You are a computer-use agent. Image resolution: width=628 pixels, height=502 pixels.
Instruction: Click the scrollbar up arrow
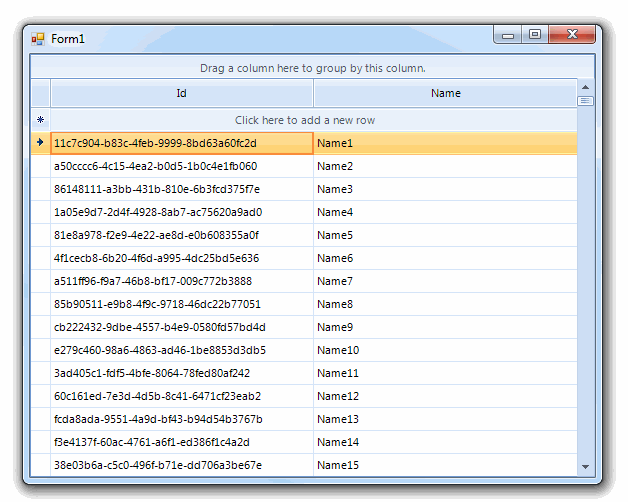coord(585,87)
